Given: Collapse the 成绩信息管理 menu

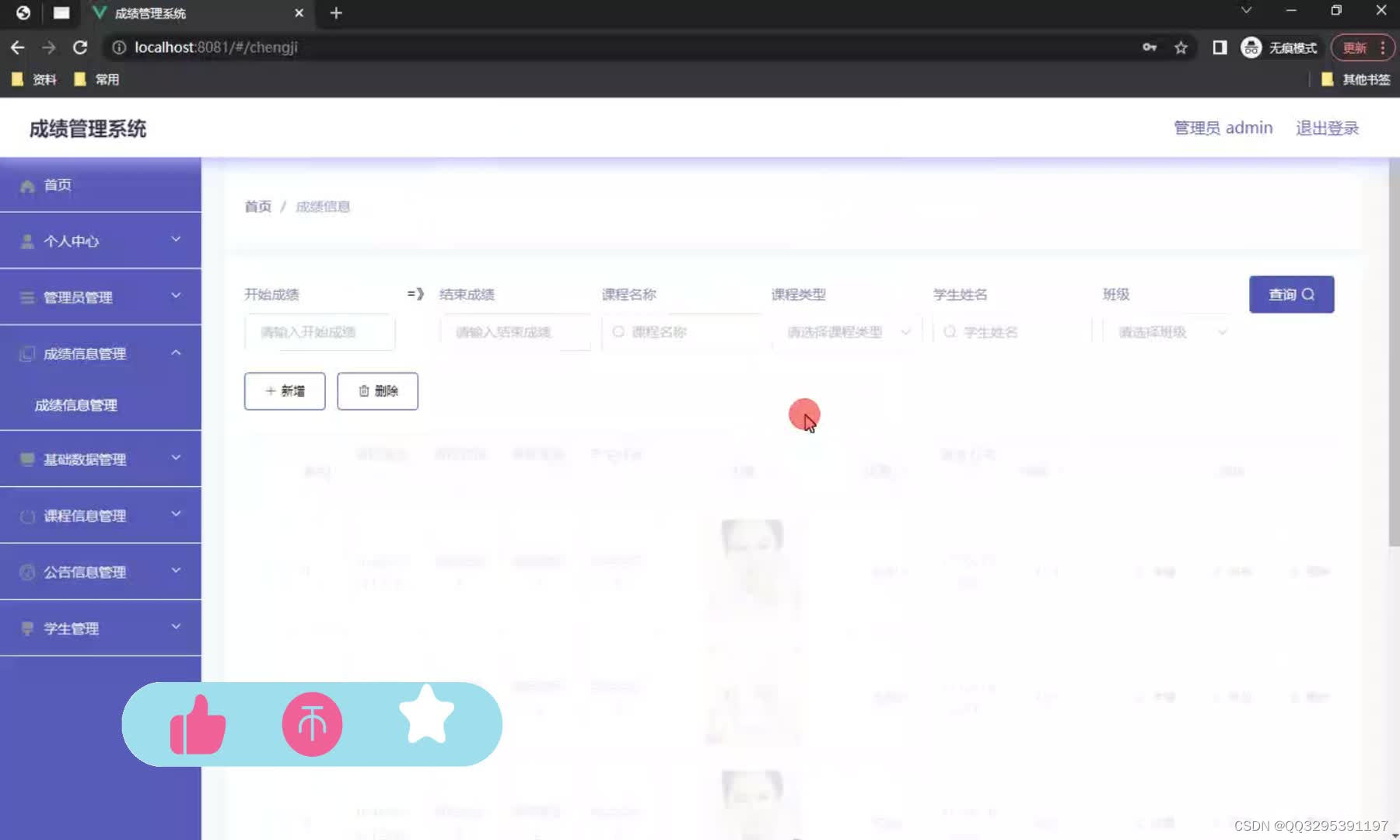Looking at the screenshot, I should click(176, 352).
